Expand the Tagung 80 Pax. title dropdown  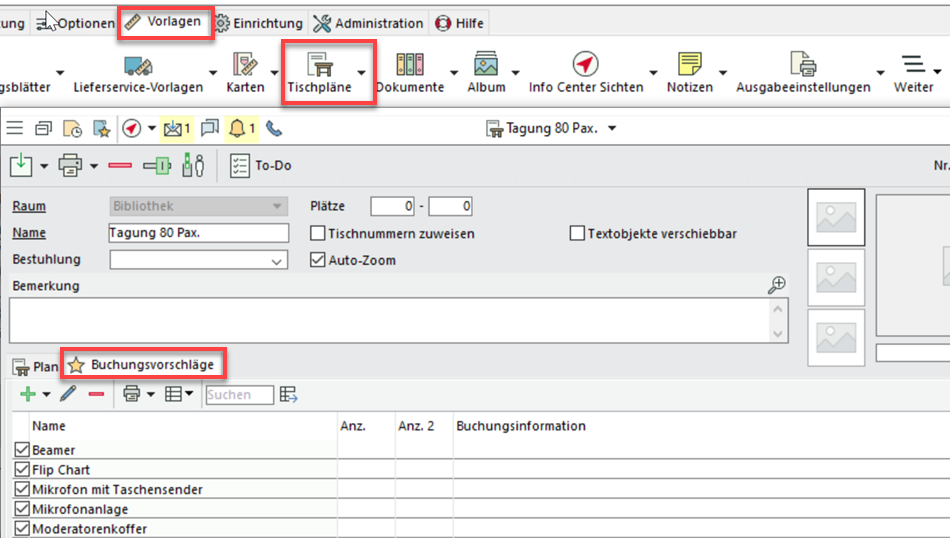click(612, 129)
